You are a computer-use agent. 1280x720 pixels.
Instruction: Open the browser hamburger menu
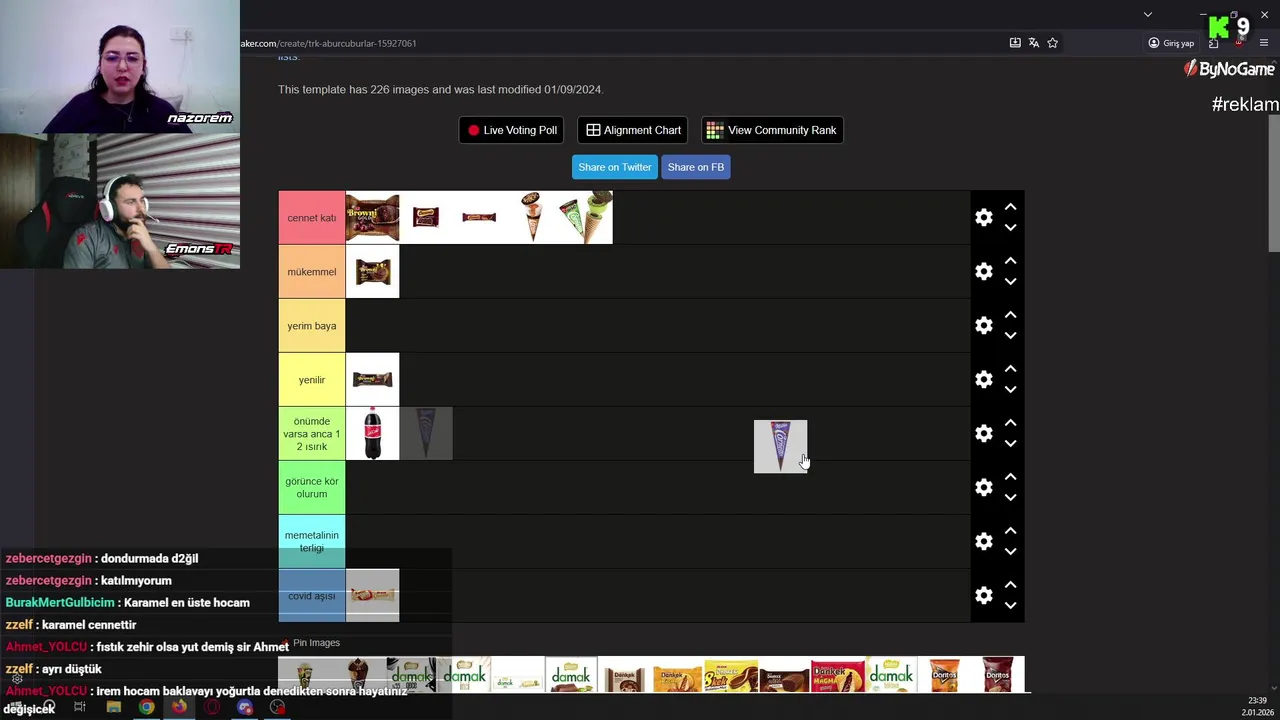[1264, 43]
